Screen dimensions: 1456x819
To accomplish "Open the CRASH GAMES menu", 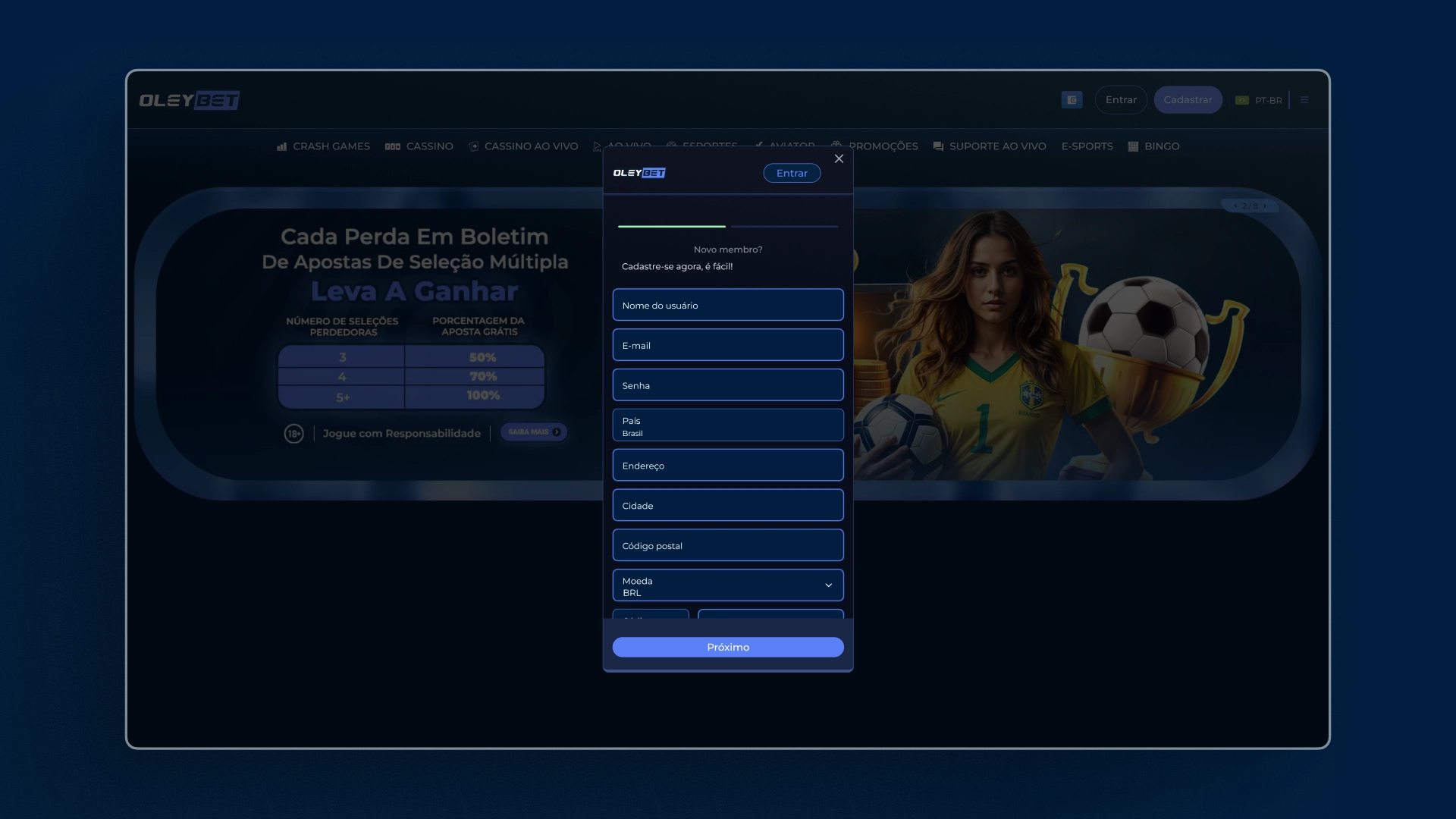I will [324, 146].
